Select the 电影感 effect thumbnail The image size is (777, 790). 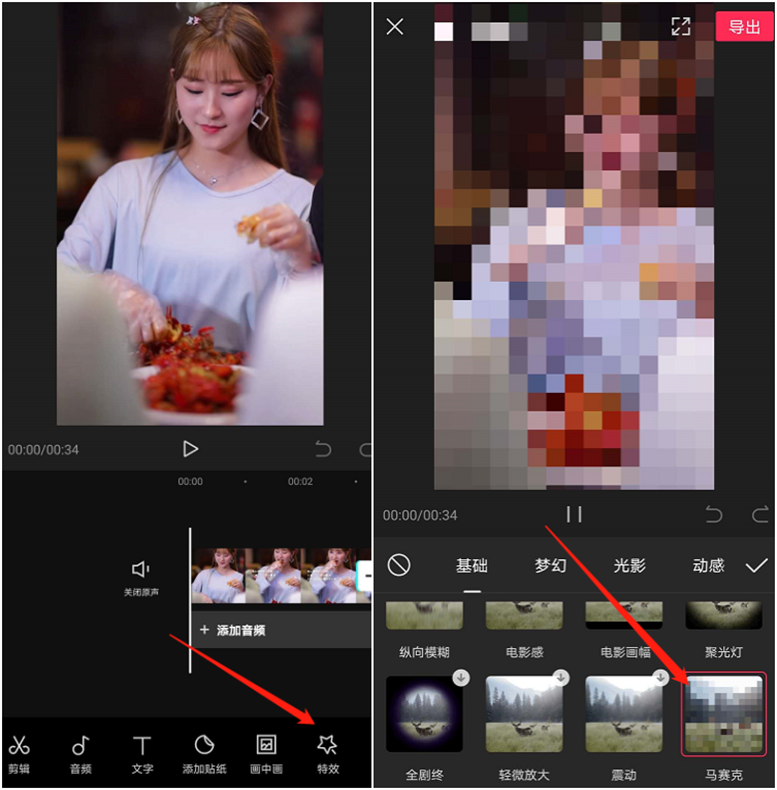pos(524,615)
